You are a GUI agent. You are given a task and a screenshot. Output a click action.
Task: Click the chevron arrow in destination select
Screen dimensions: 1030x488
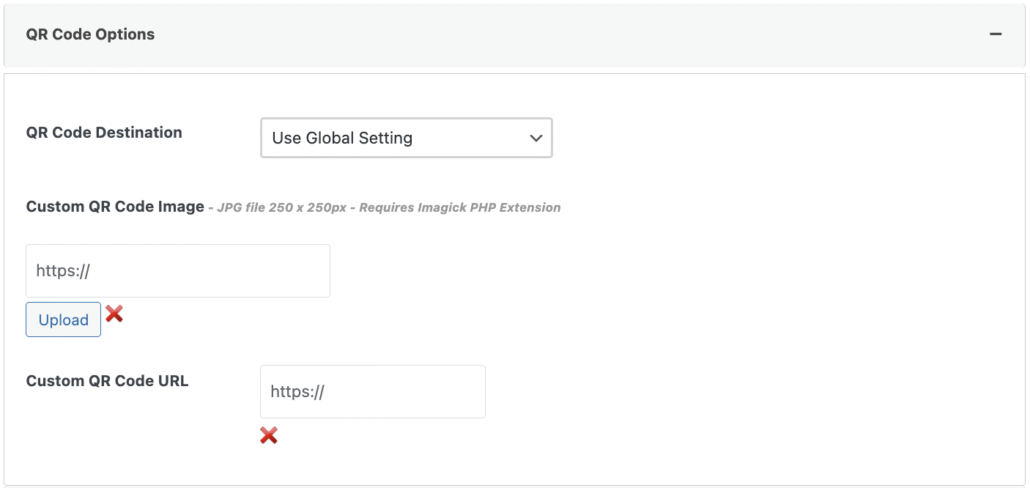535,138
